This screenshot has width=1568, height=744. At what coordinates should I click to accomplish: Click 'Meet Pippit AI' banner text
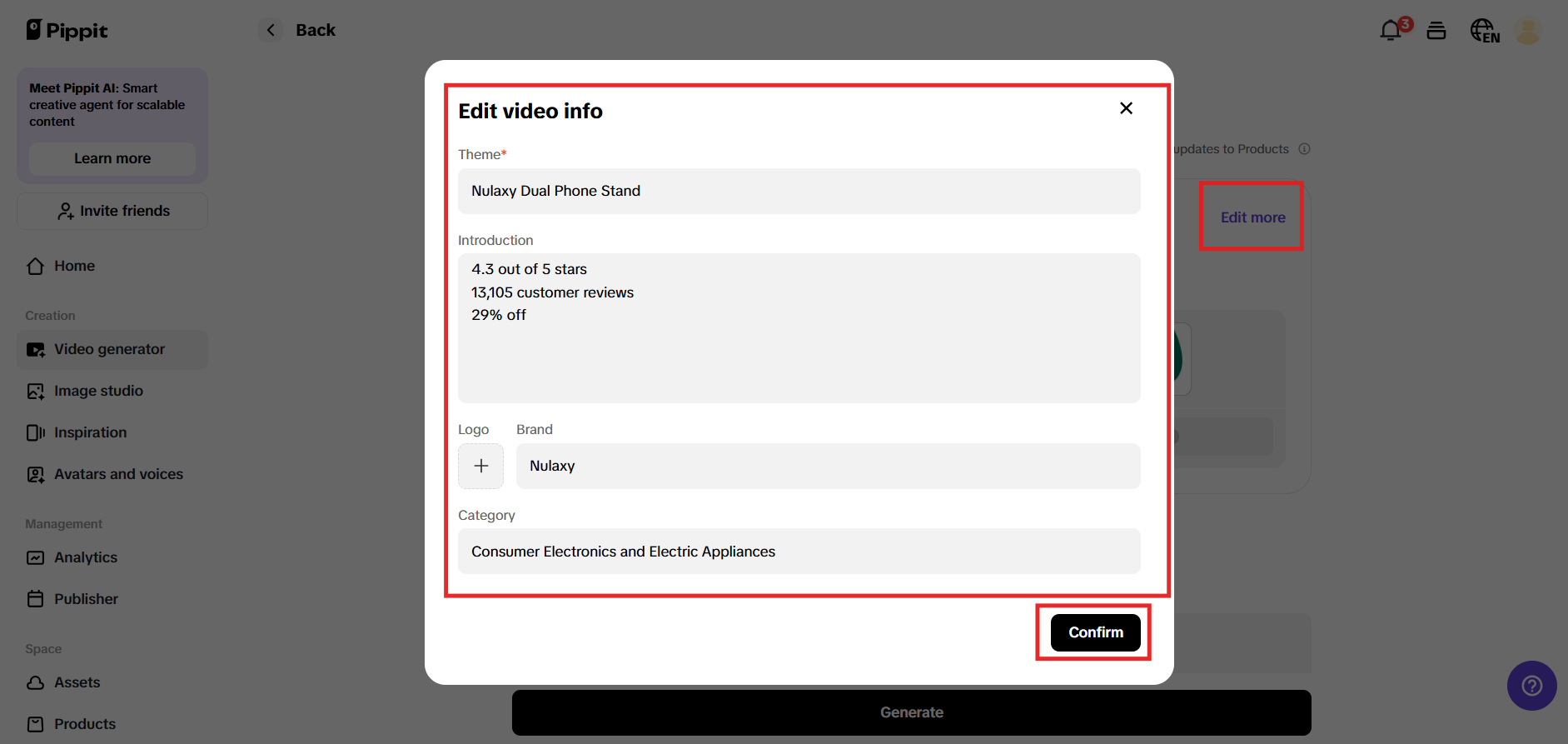[107, 105]
